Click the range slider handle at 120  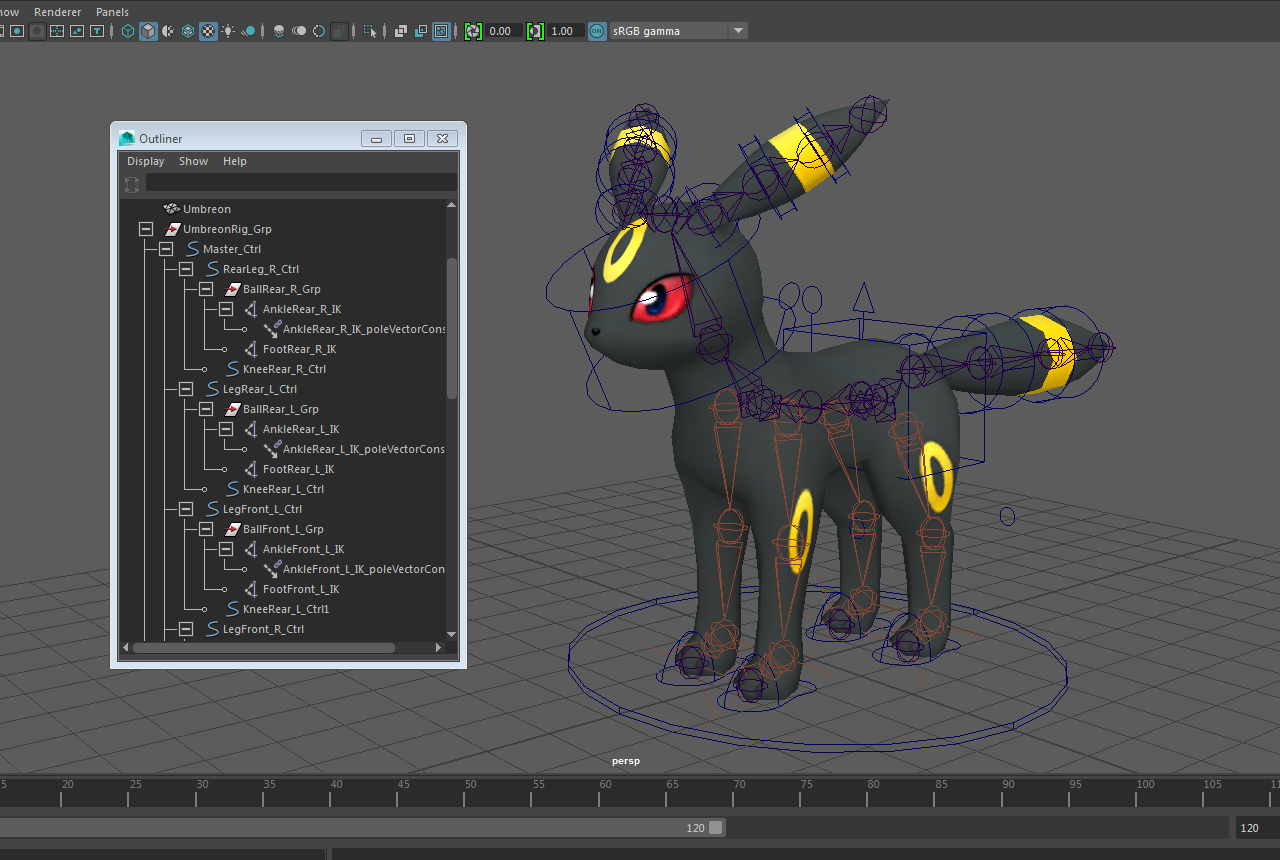(716, 828)
